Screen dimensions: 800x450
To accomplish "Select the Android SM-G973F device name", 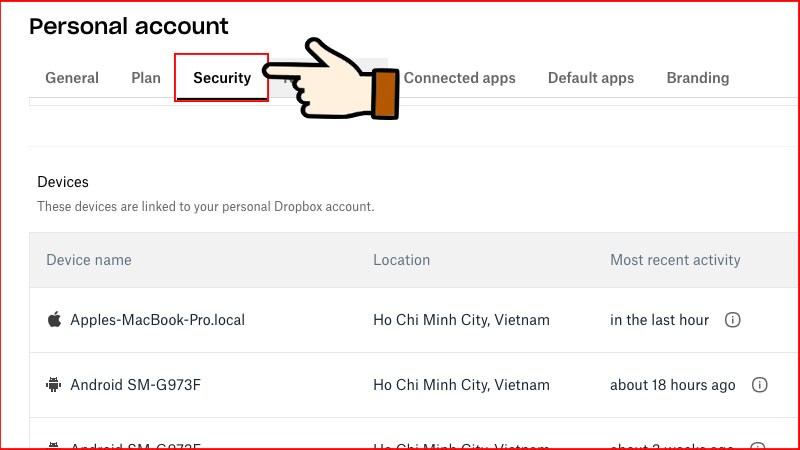I will [135, 385].
